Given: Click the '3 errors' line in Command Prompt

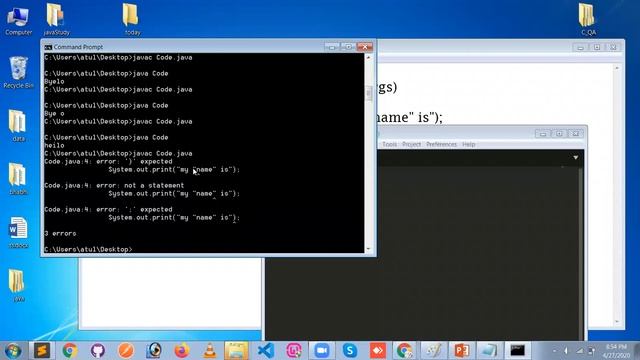Looking at the screenshot, I should [x=60, y=233].
